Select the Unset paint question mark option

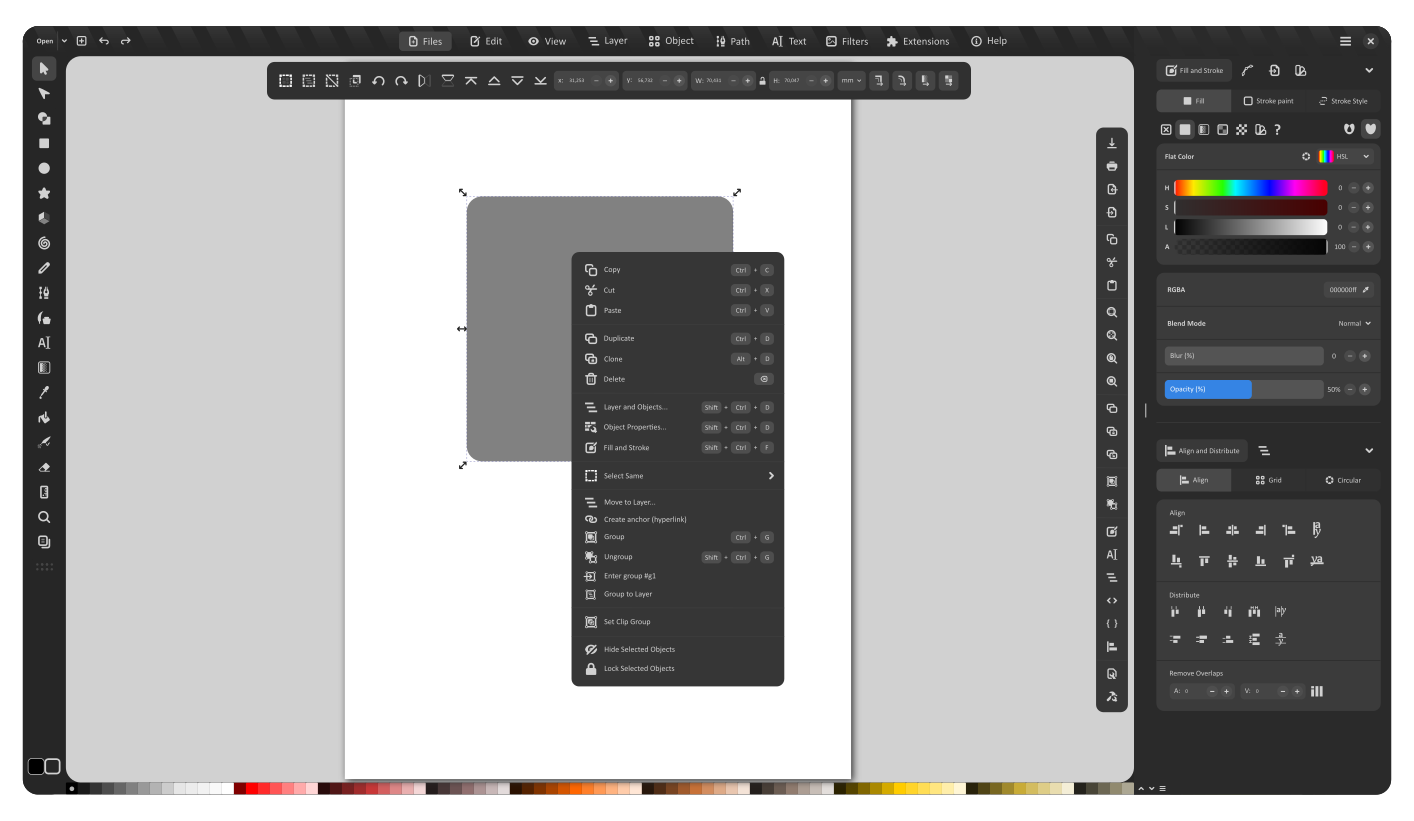pos(1277,129)
